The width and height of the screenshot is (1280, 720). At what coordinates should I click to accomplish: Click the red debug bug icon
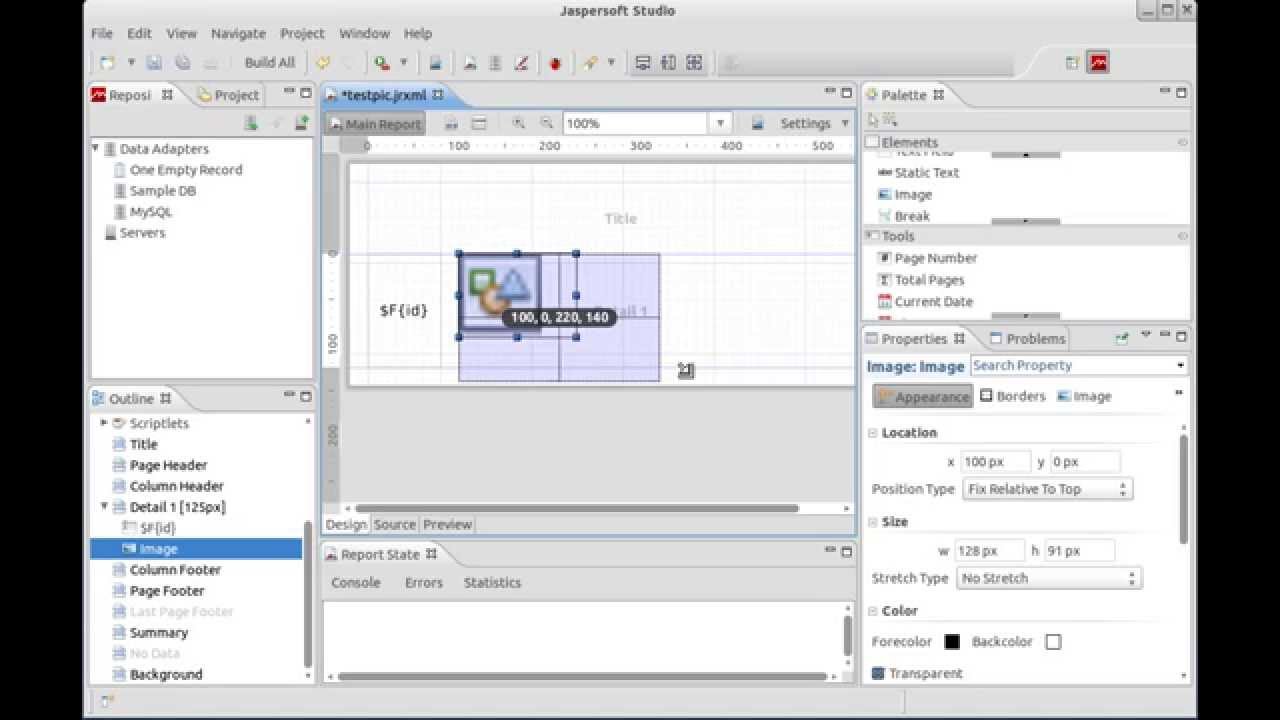click(555, 63)
